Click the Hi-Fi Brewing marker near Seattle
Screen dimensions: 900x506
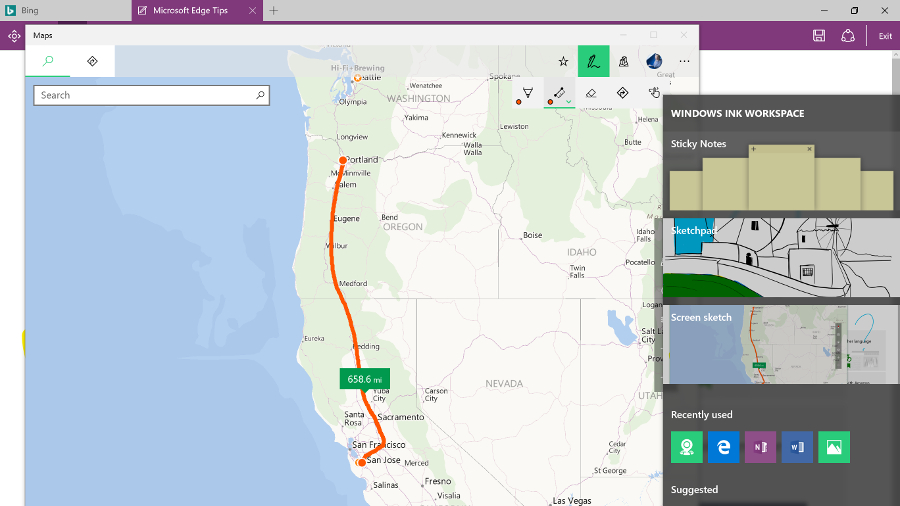click(x=358, y=77)
